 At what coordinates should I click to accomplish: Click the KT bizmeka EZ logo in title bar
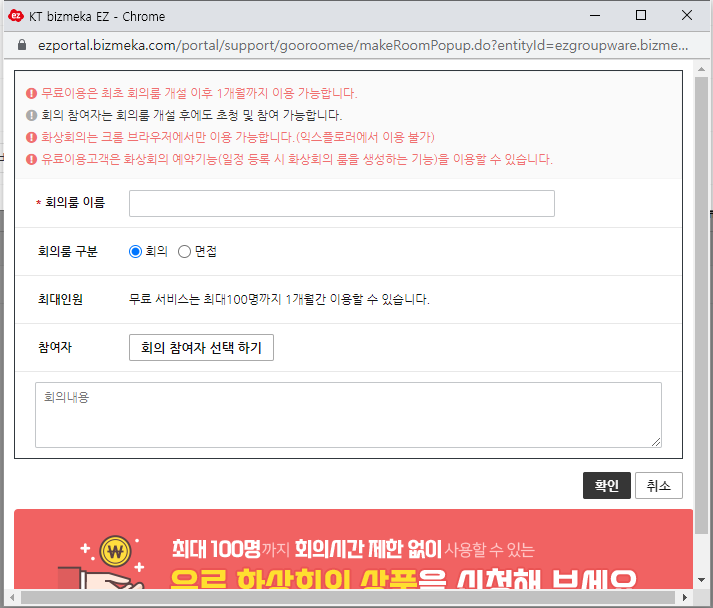pyautogui.click(x=16, y=16)
